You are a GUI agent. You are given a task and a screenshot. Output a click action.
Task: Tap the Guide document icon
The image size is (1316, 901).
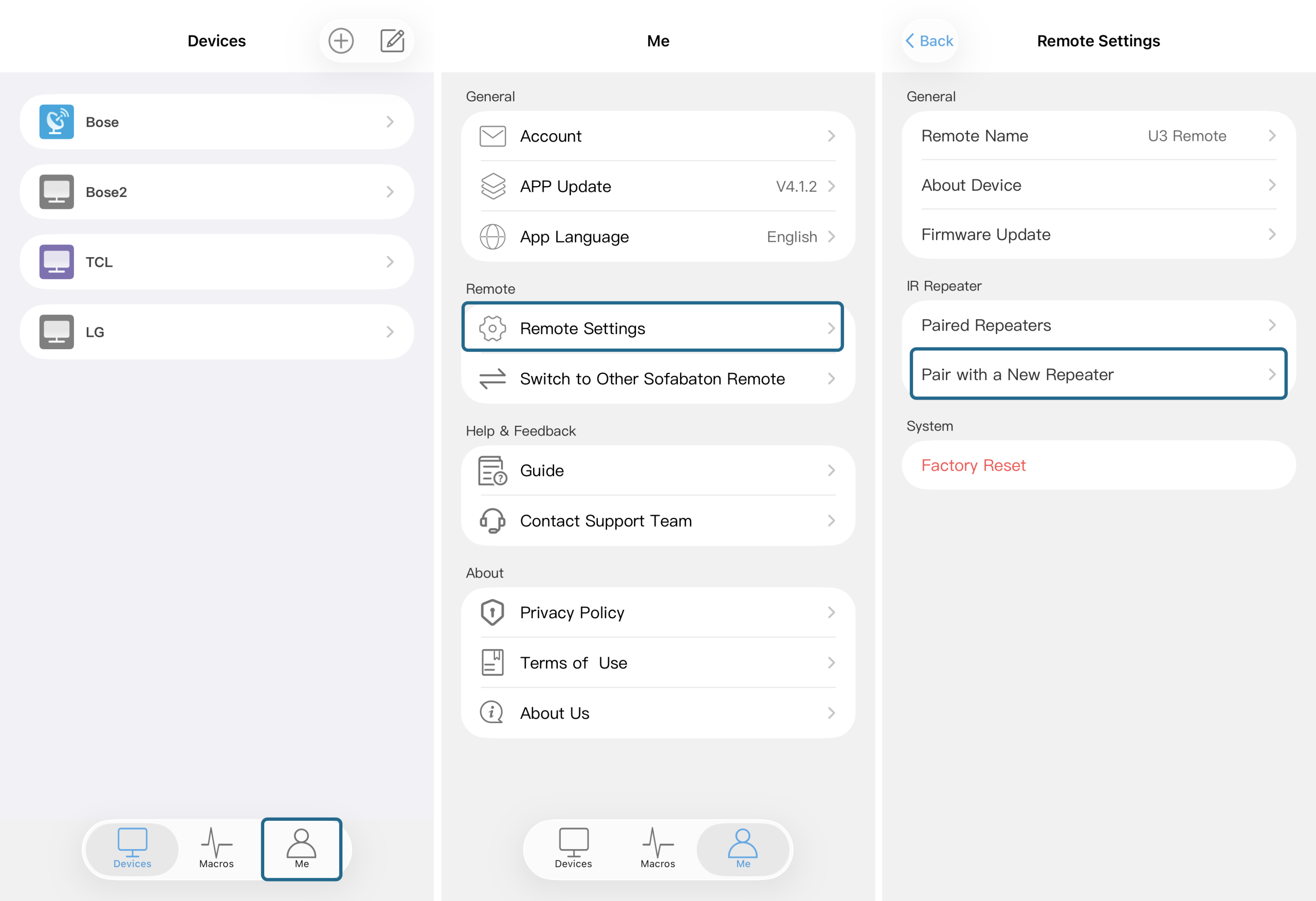[492, 471]
